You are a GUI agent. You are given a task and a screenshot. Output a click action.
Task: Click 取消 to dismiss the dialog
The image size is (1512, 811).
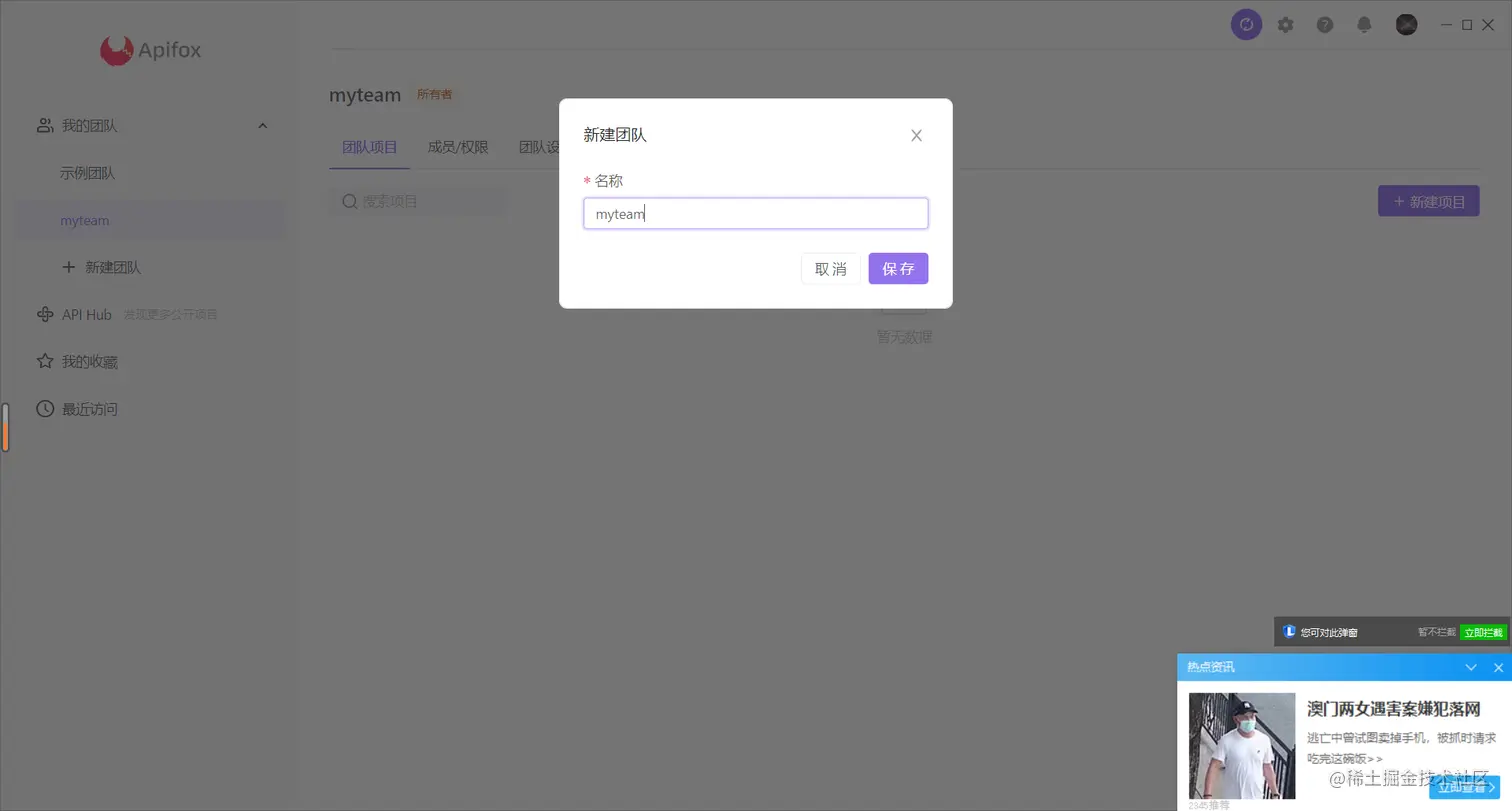tap(830, 268)
